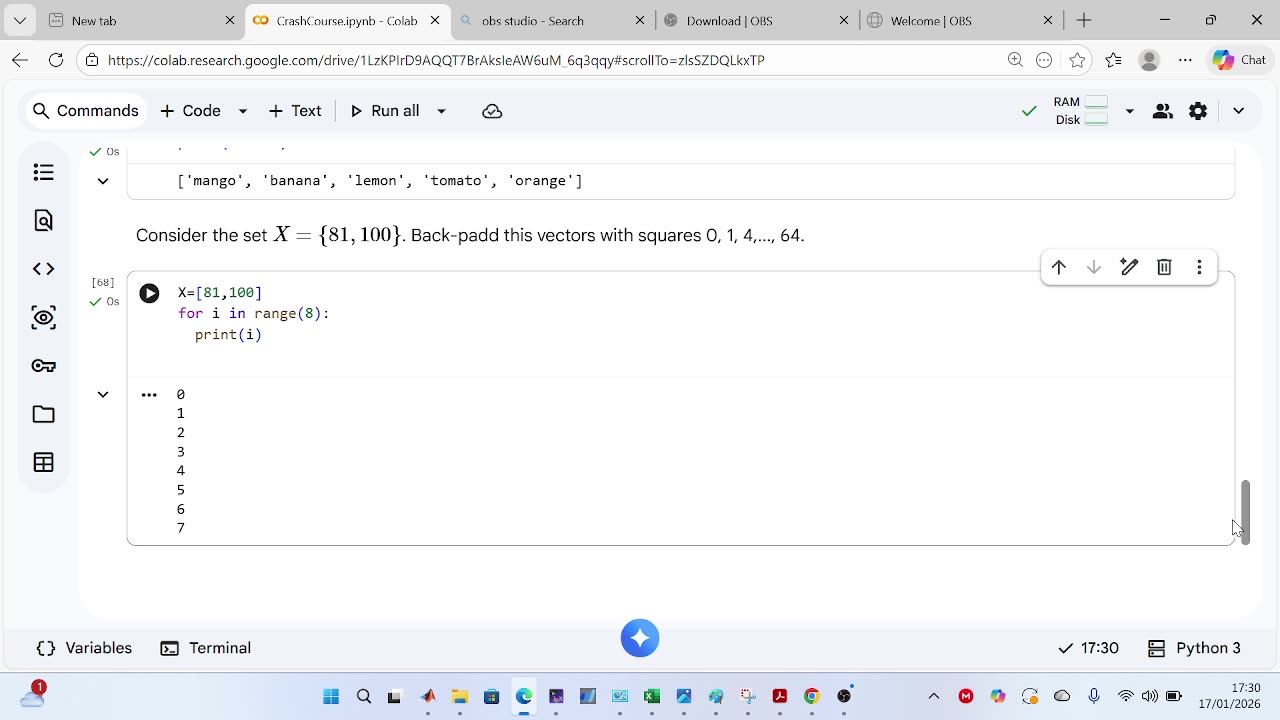
Task: Click RAM and Disk usage indicator
Action: 1081,111
